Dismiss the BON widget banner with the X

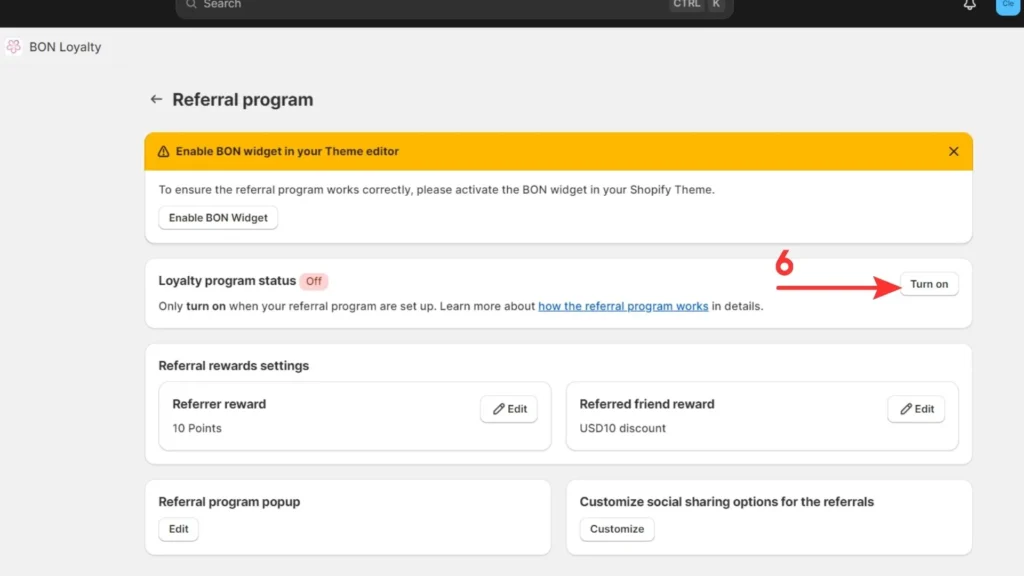coord(953,151)
